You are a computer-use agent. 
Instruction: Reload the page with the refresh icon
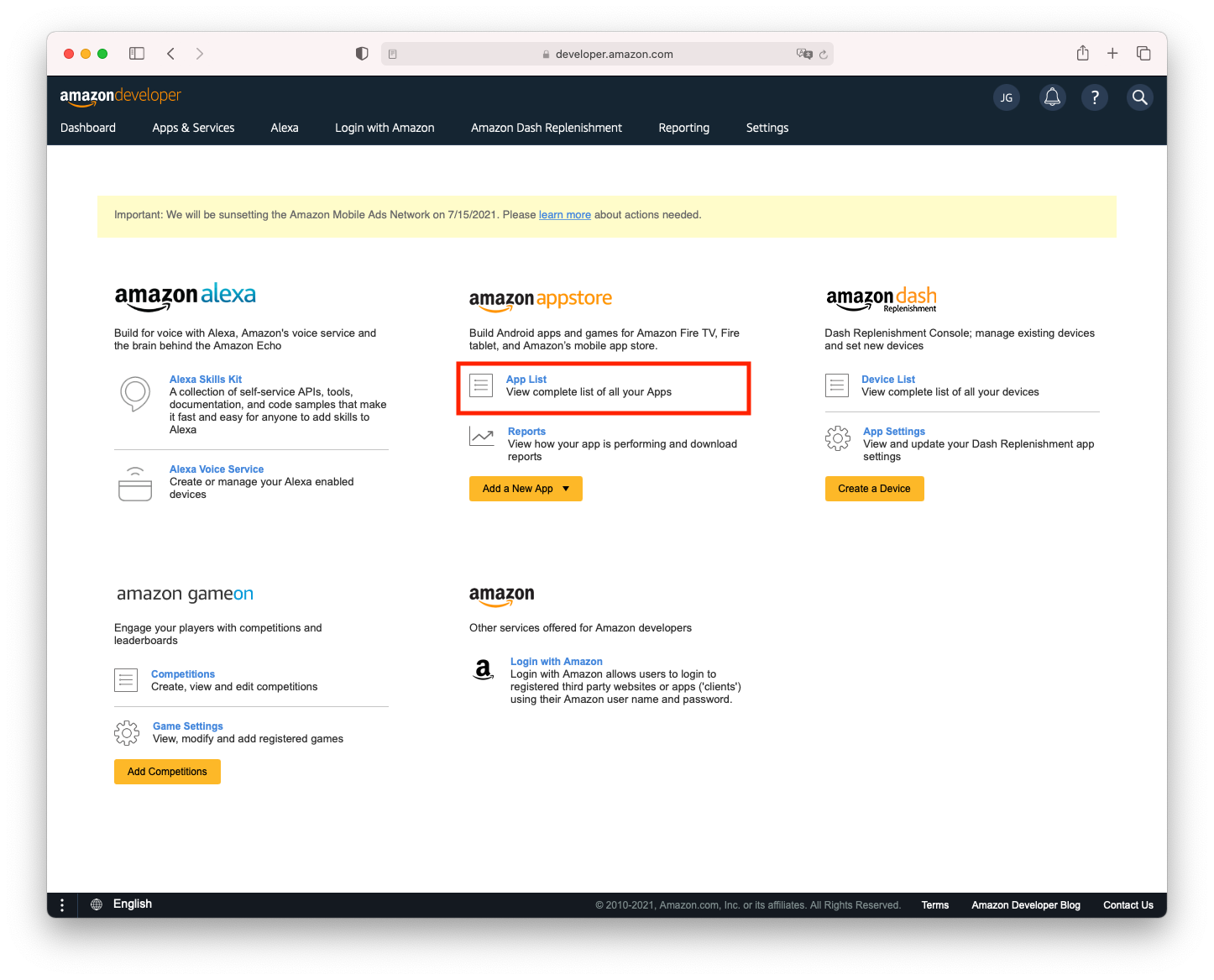pos(824,55)
